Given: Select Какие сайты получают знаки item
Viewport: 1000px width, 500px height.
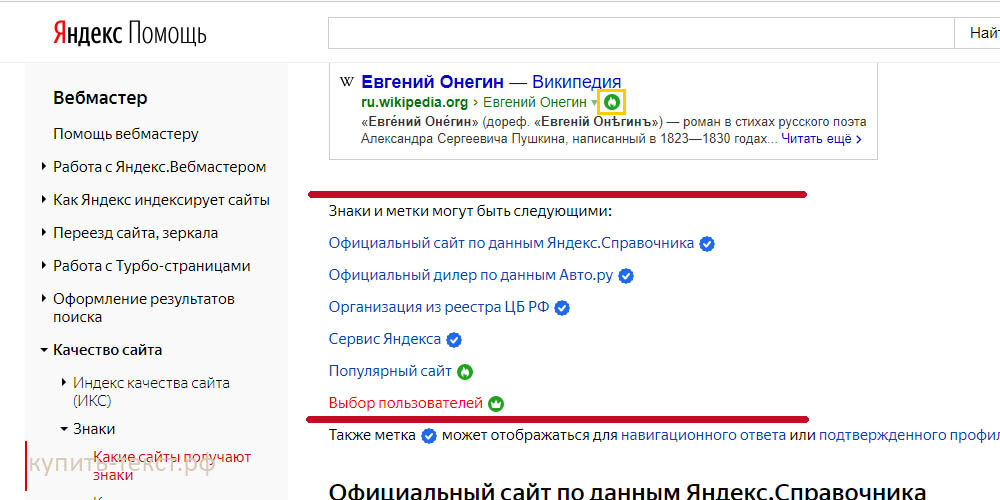Looking at the screenshot, I should pos(172,466).
